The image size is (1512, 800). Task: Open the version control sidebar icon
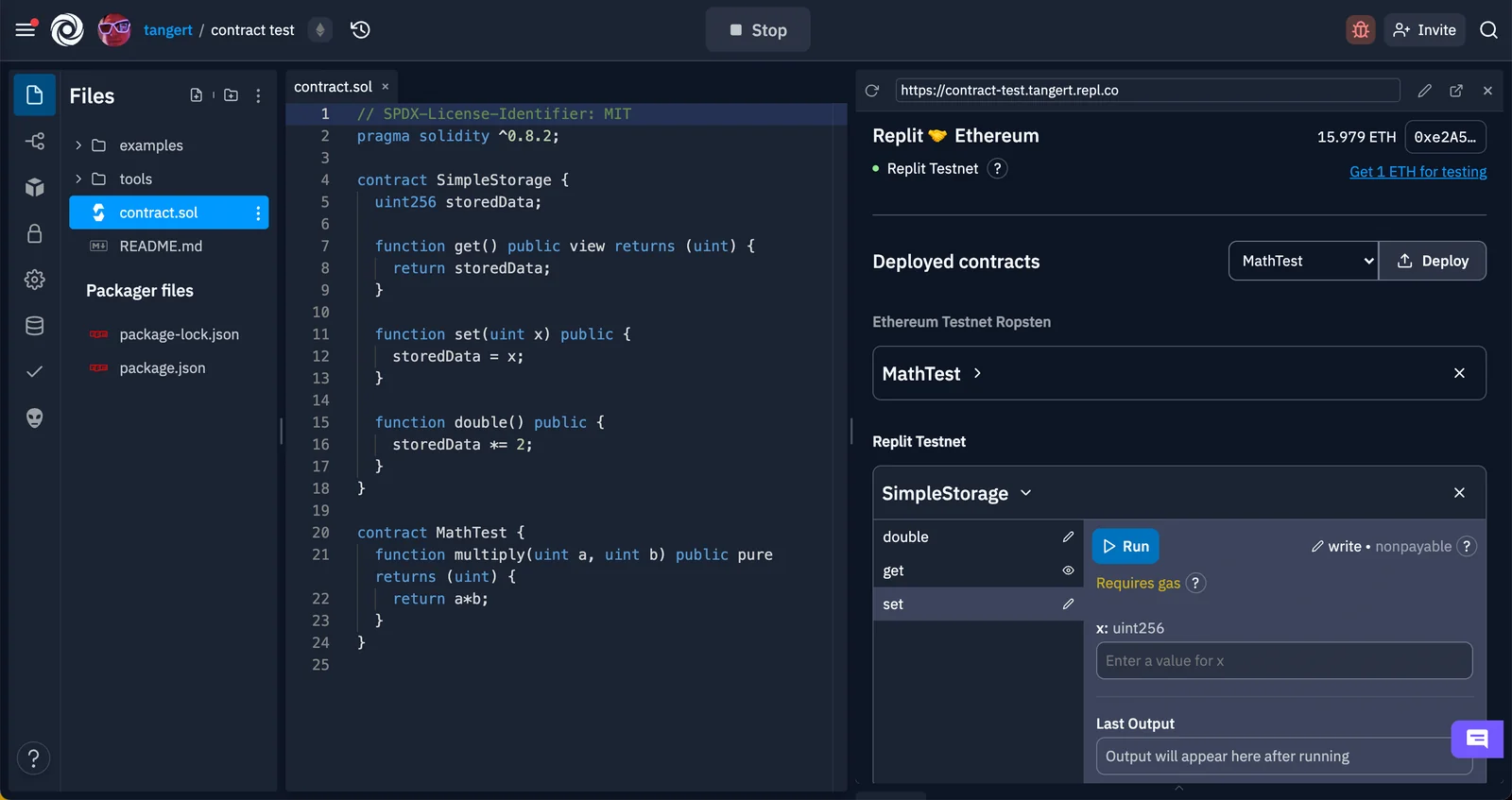click(x=35, y=142)
